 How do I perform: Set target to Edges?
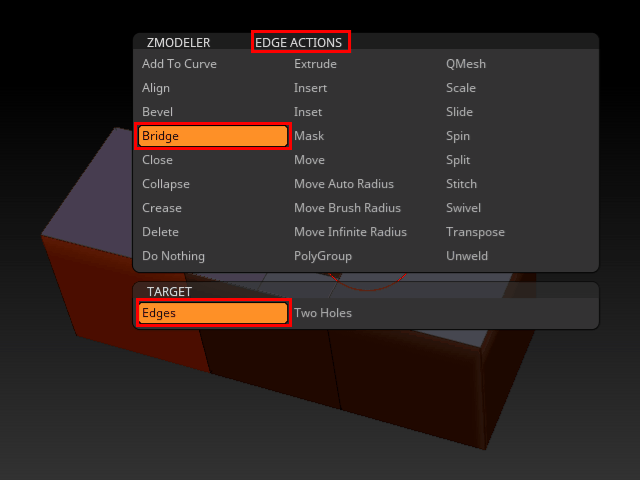pyautogui.click(x=212, y=313)
